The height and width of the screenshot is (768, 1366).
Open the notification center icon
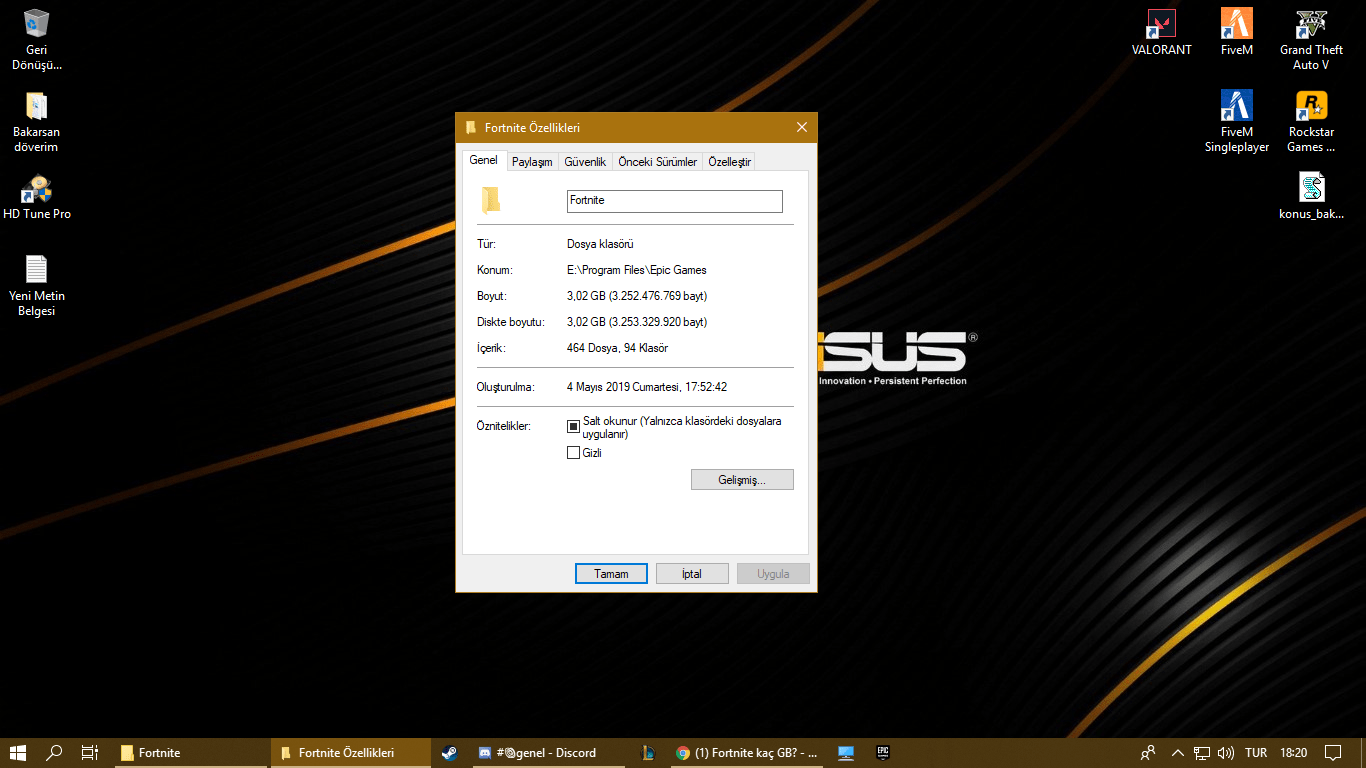(1332, 753)
